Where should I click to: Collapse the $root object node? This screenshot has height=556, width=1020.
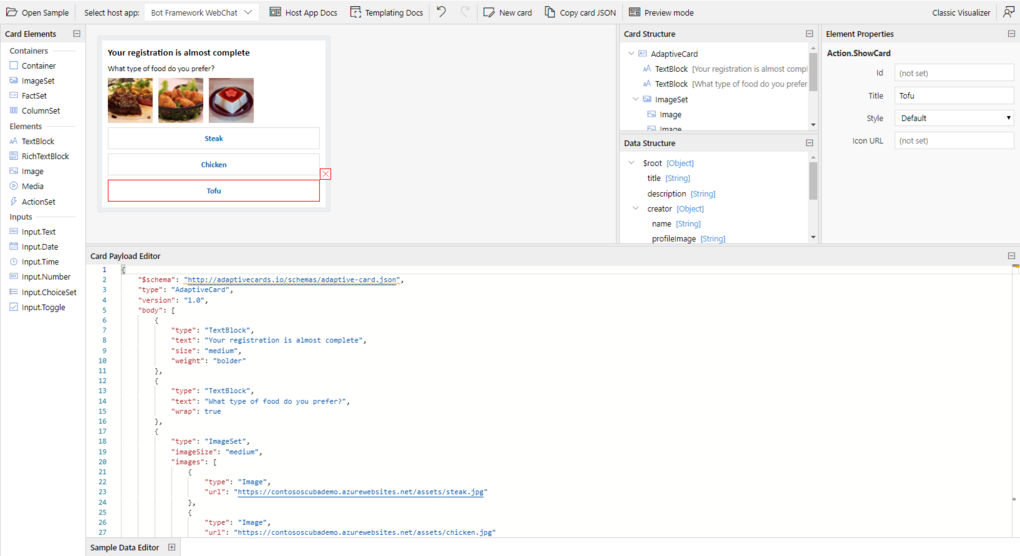[631, 163]
